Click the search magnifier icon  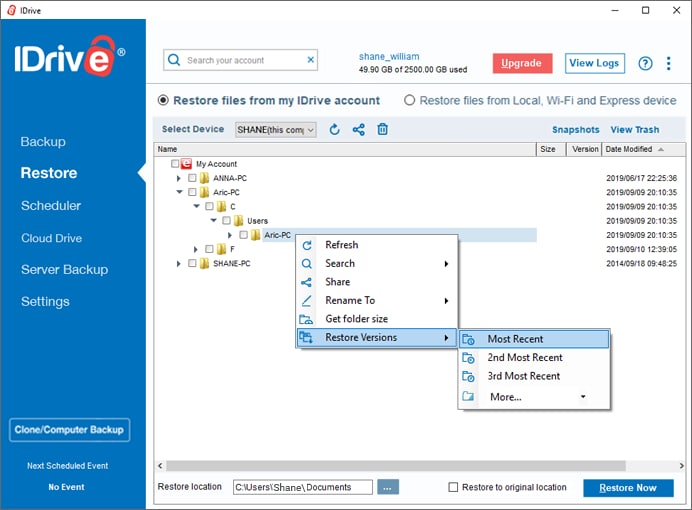pyautogui.click(x=174, y=60)
